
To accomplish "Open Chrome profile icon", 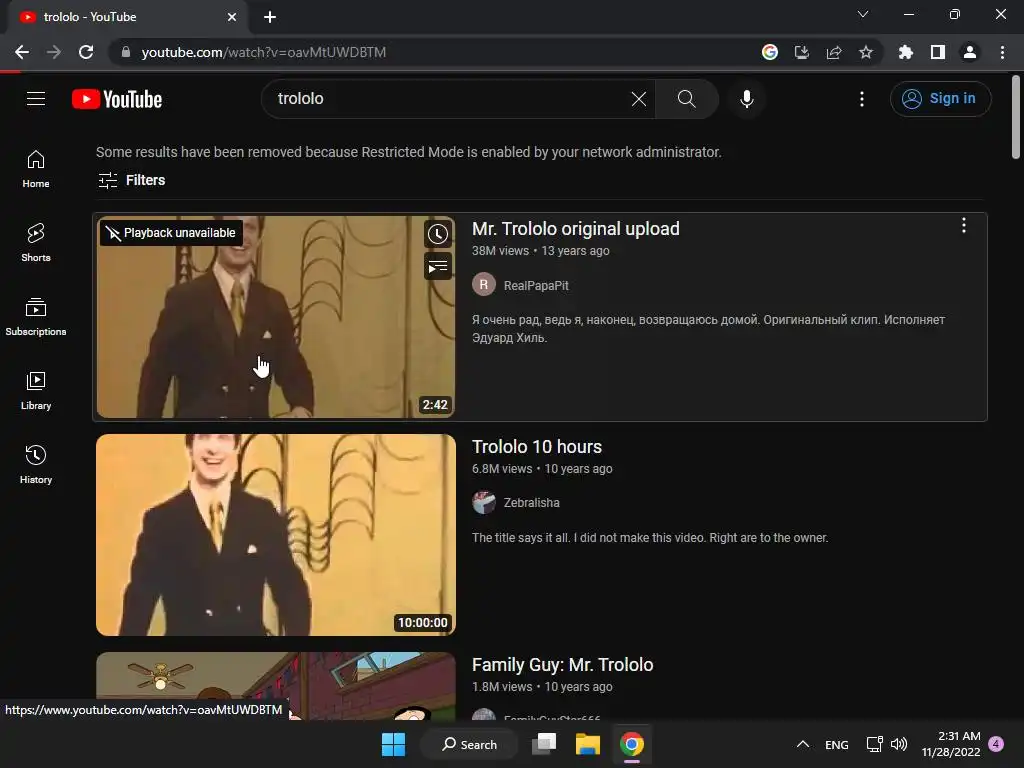I will tap(970, 52).
